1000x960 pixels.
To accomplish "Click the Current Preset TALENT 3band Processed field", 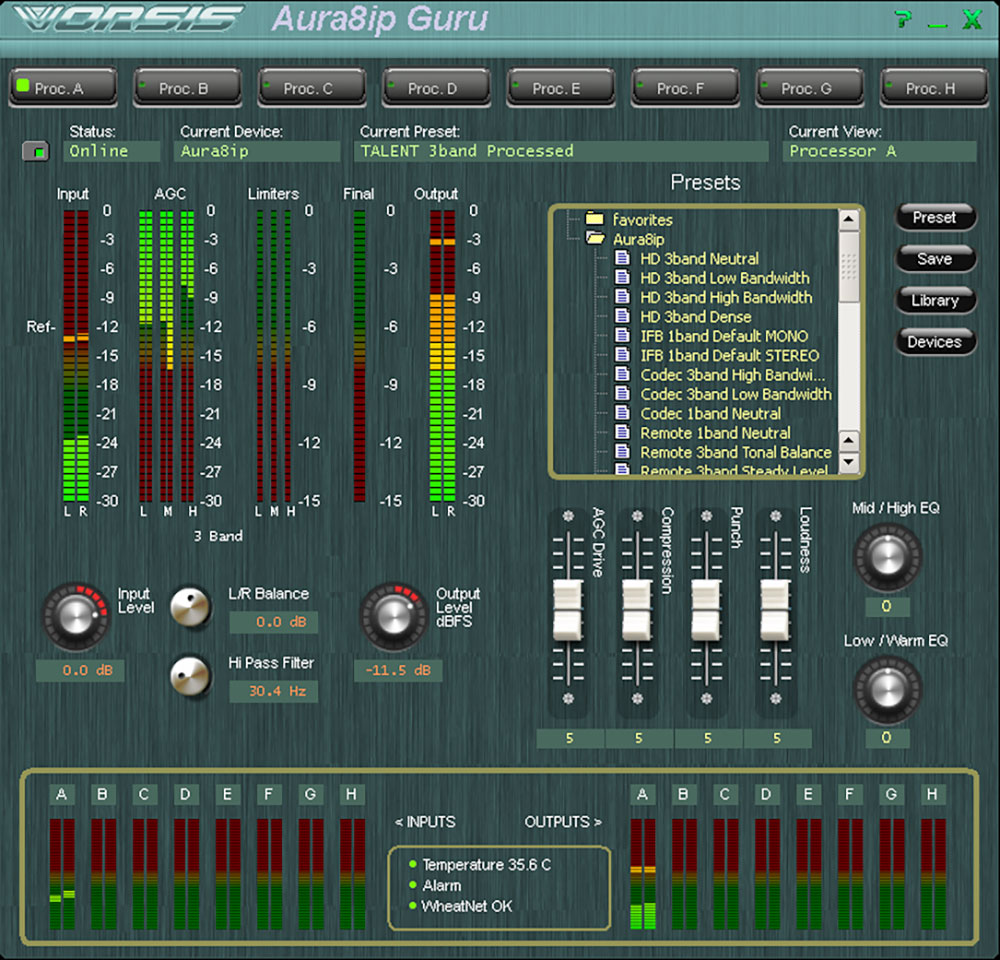I will click(561, 151).
